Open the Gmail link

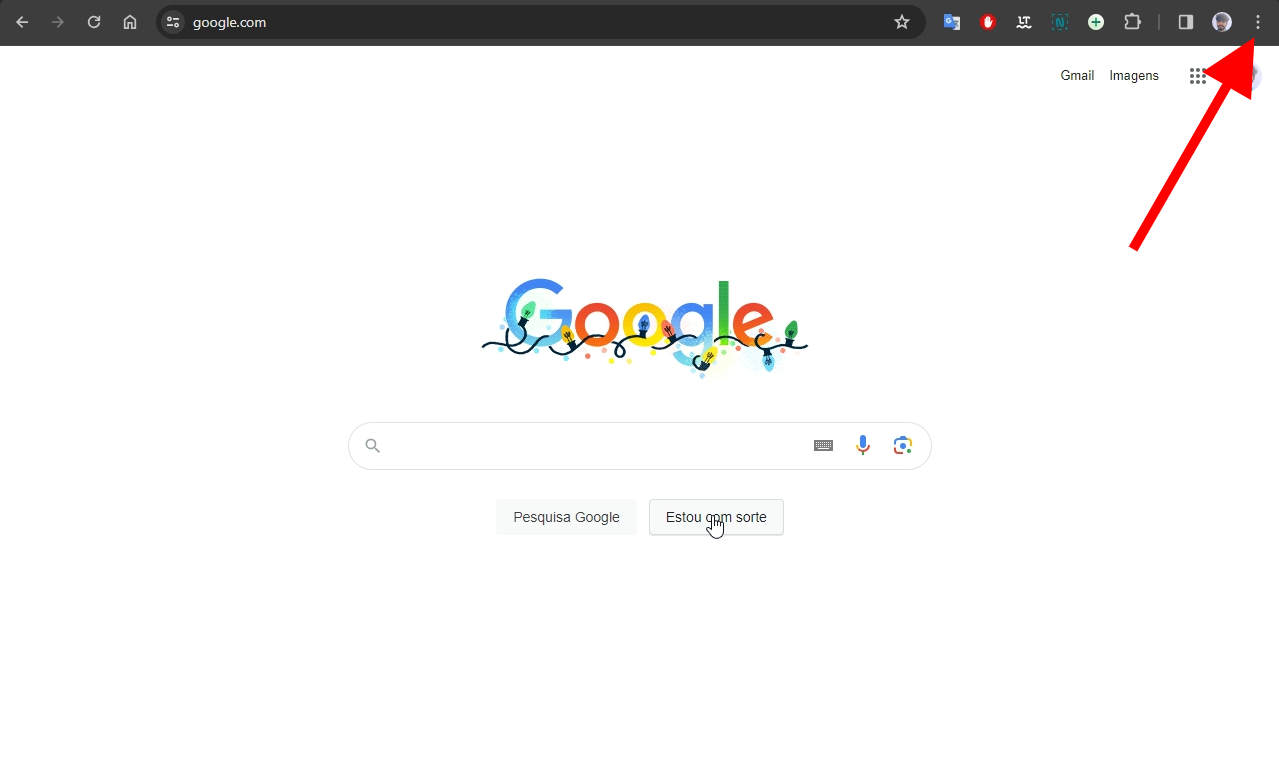tap(1077, 76)
